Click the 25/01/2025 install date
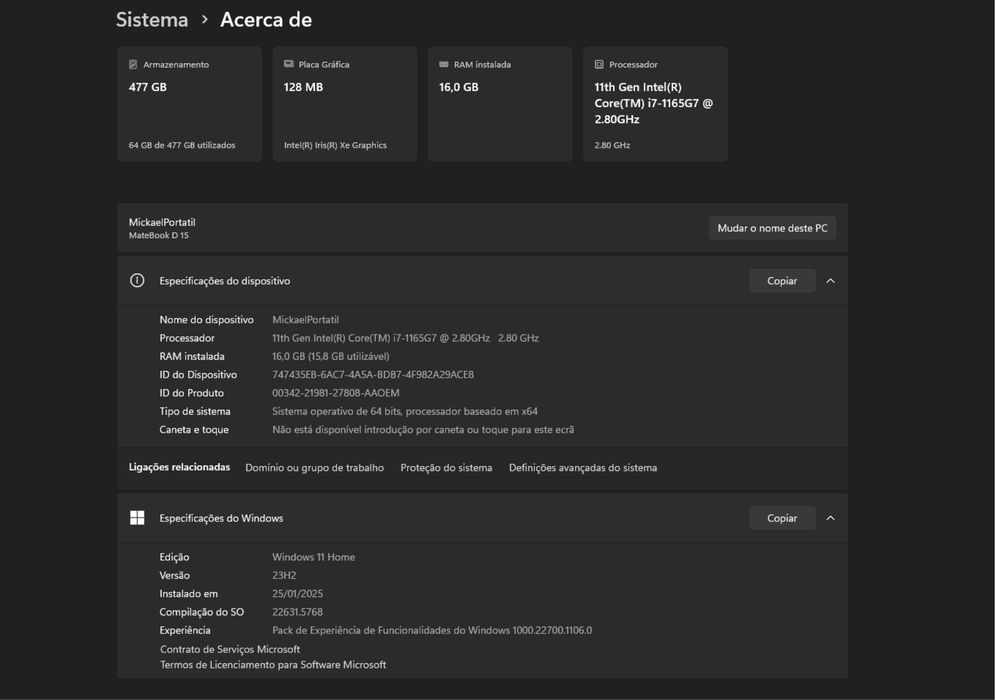The height and width of the screenshot is (700, 995). click(298, 593)
